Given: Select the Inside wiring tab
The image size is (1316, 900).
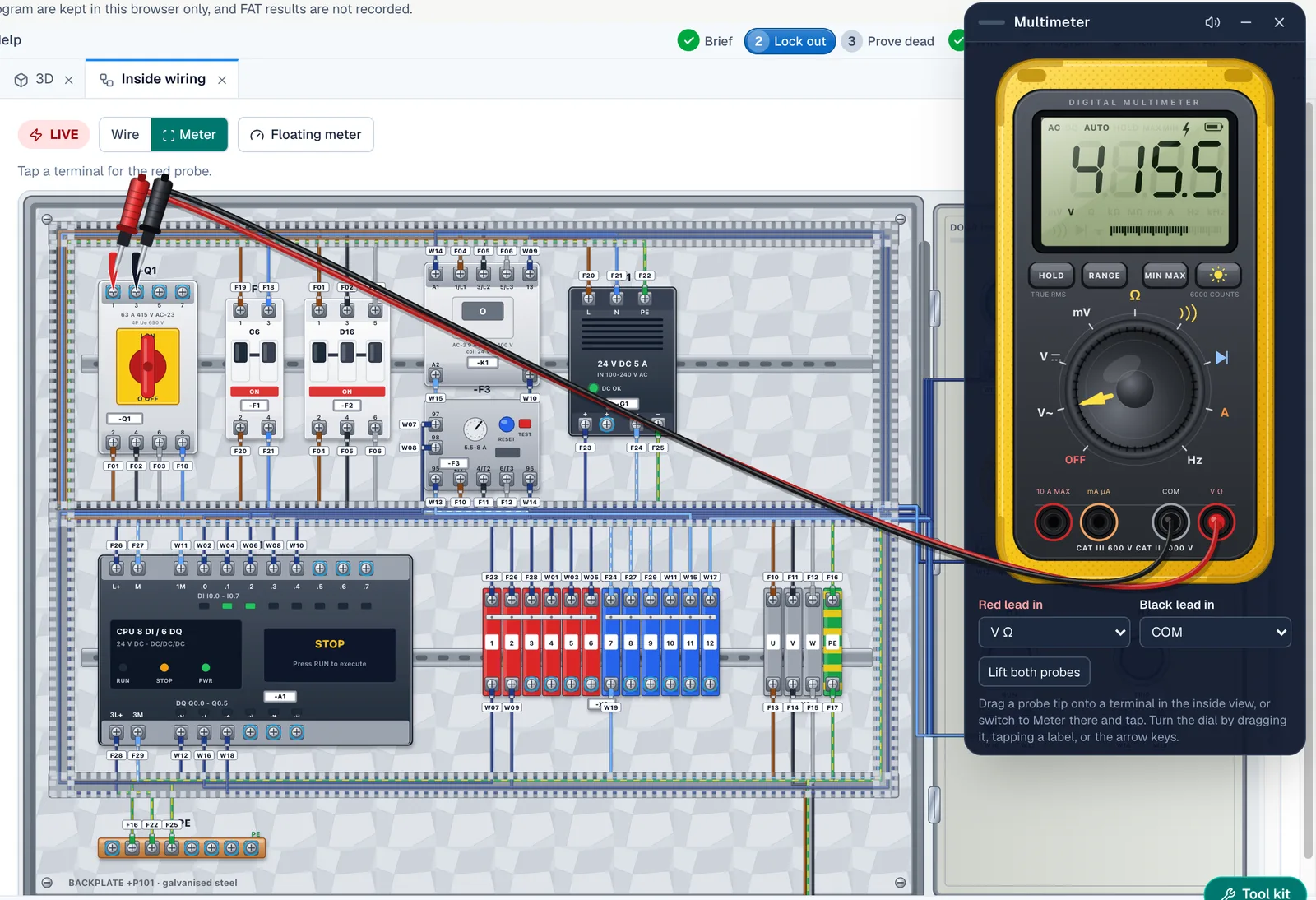Looking at the screenshot, I should (x=153, y=79).
